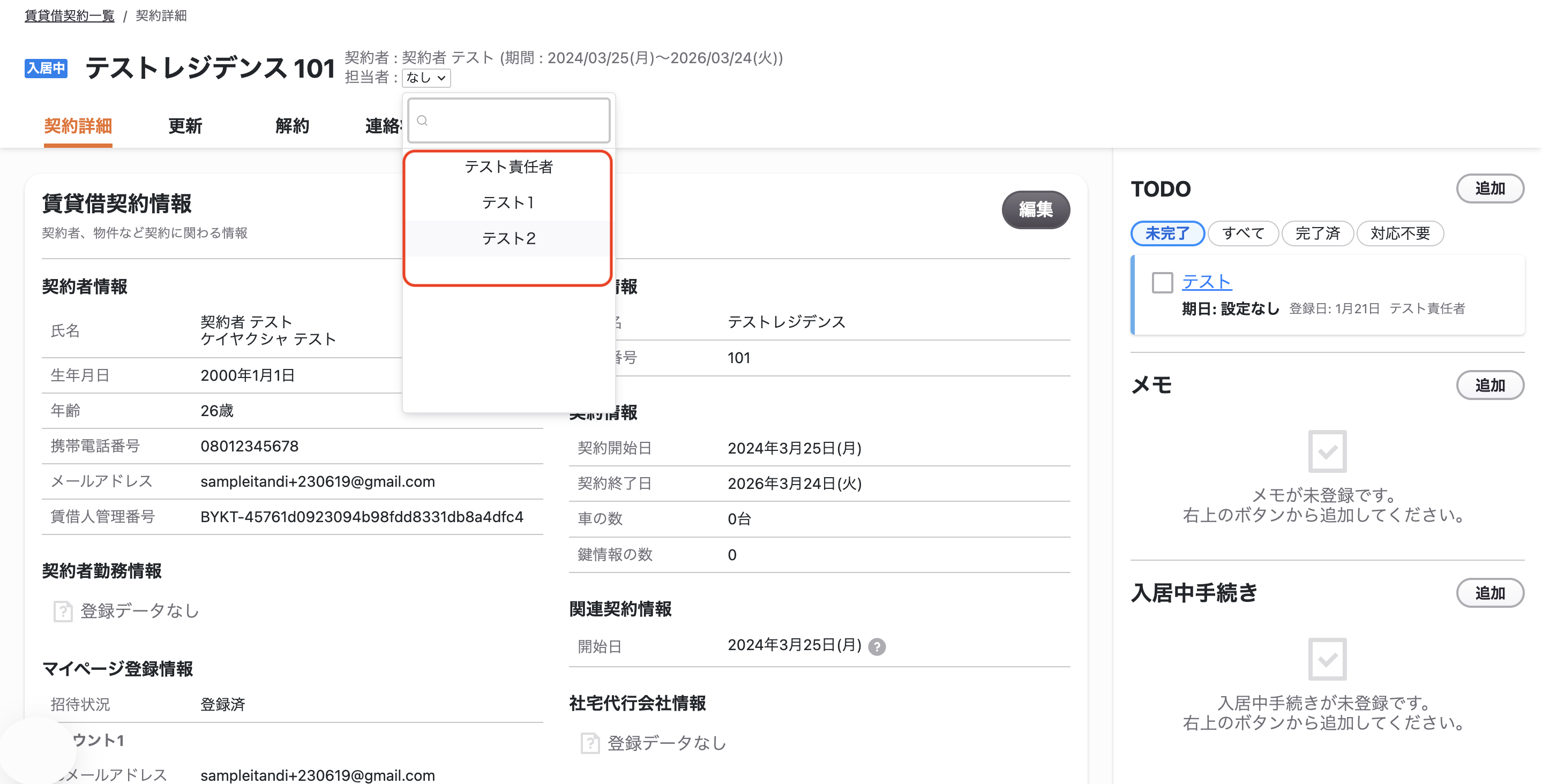This screenshot has height=784, width=1542.
Task: Click 契約開始日 value 2024年3月25日(月)
Action: click(795, 448)
